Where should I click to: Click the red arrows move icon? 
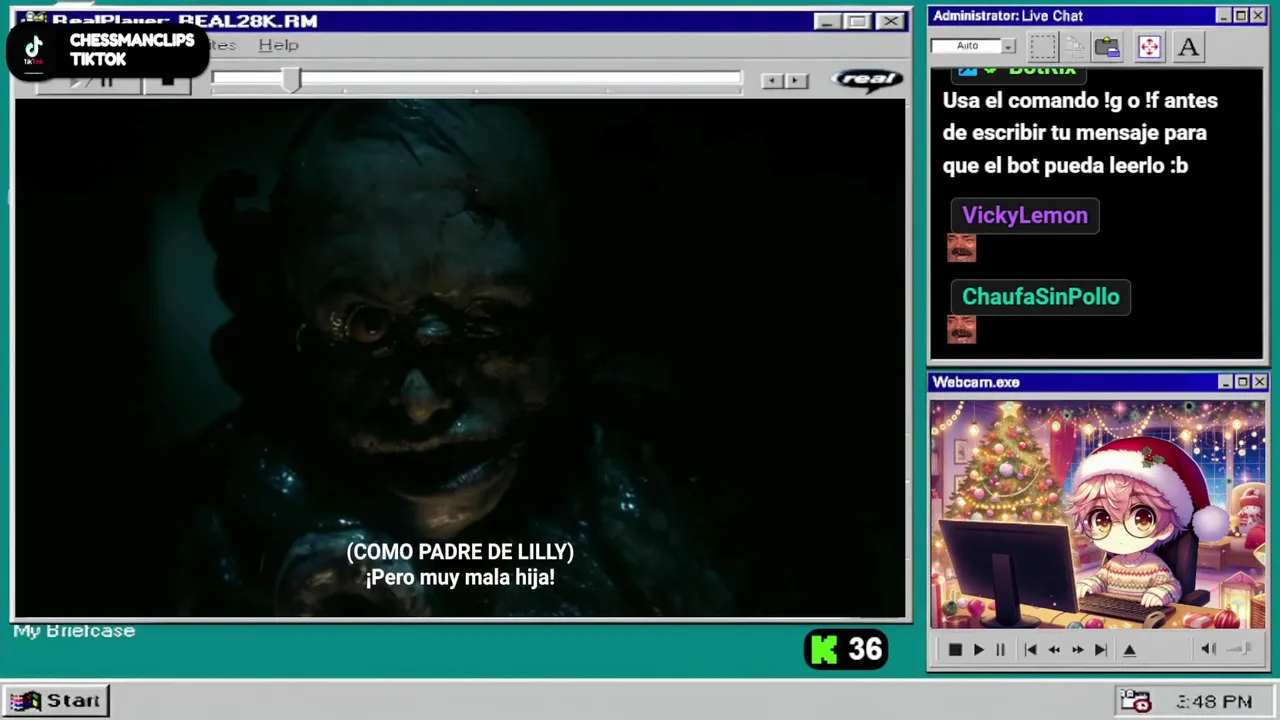pyautogui.click(x=1149, y=47)
